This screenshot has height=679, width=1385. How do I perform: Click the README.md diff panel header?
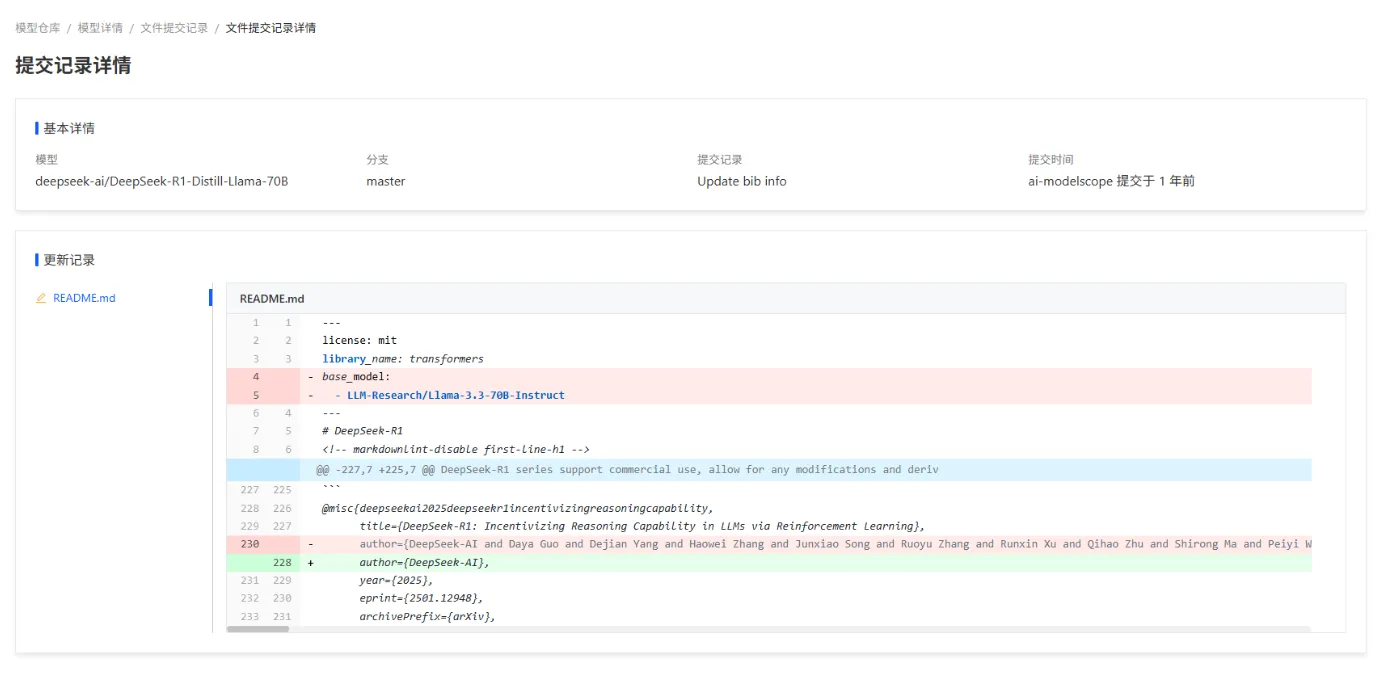pos(786,298)
